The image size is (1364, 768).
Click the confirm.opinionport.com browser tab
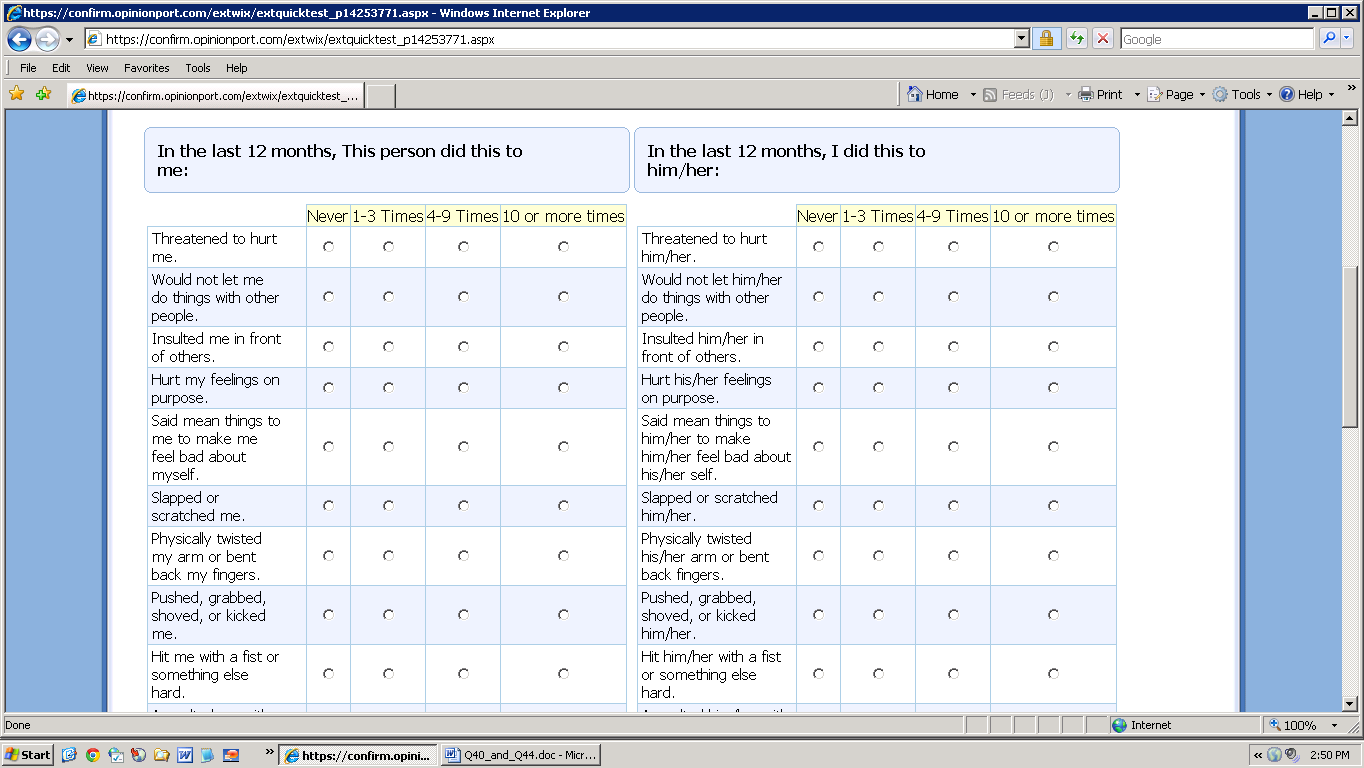click(x=215, y=96)
